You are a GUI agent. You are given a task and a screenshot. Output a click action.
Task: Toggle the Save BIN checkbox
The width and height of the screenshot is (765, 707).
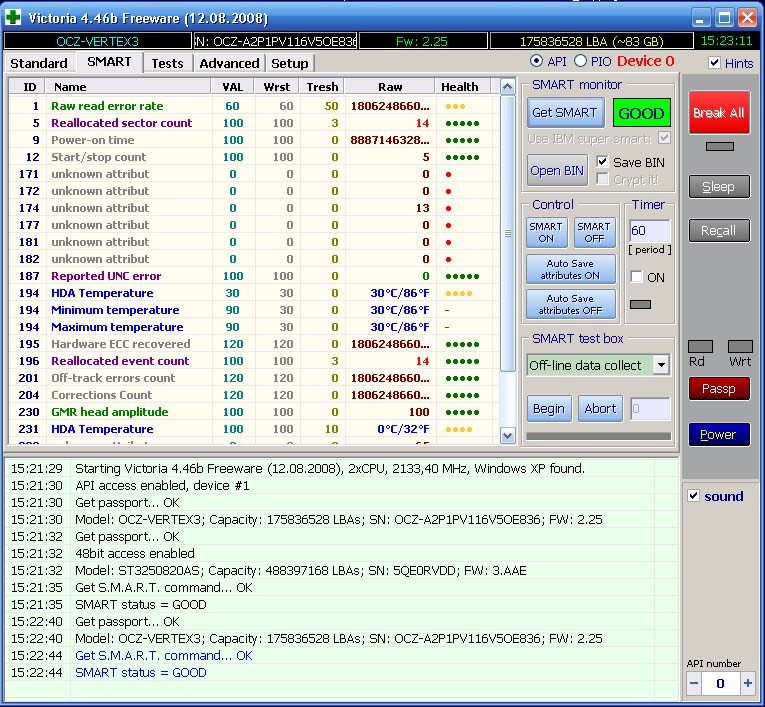(603, 162)
